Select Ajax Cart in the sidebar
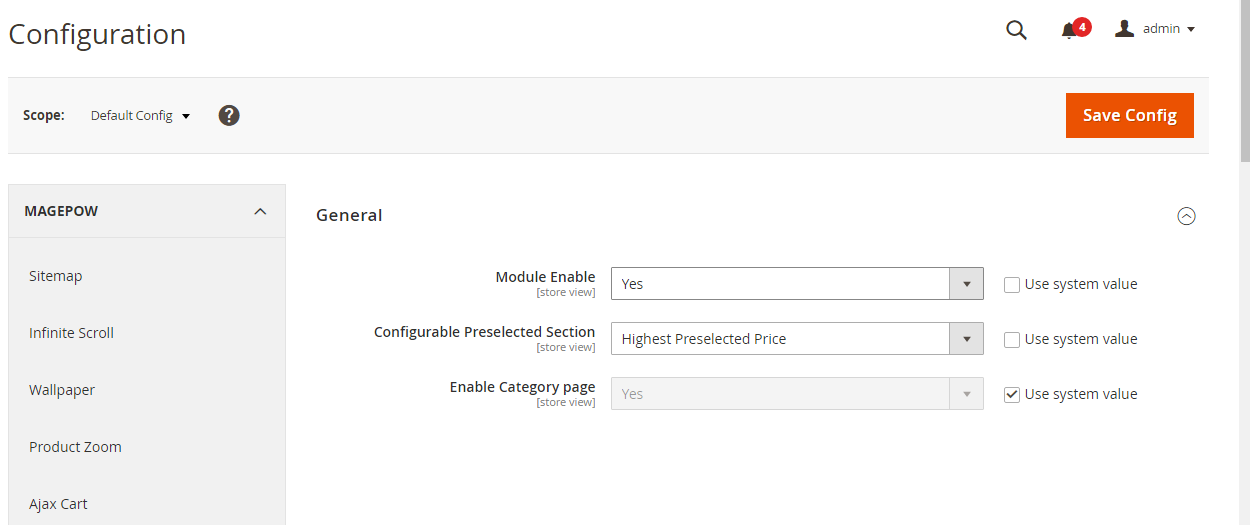Viewport: 1250px width, 525px height. coord(59,504)
